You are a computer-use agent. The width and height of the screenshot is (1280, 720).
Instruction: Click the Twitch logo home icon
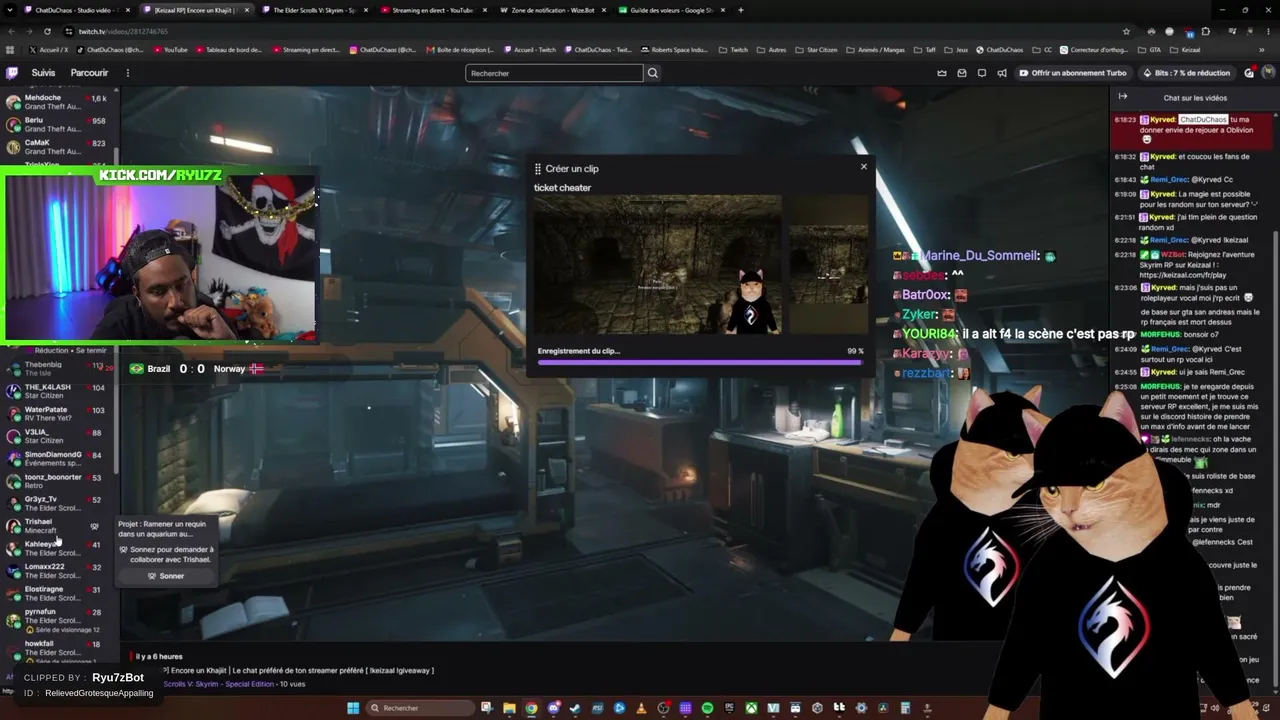pos(12,73)
